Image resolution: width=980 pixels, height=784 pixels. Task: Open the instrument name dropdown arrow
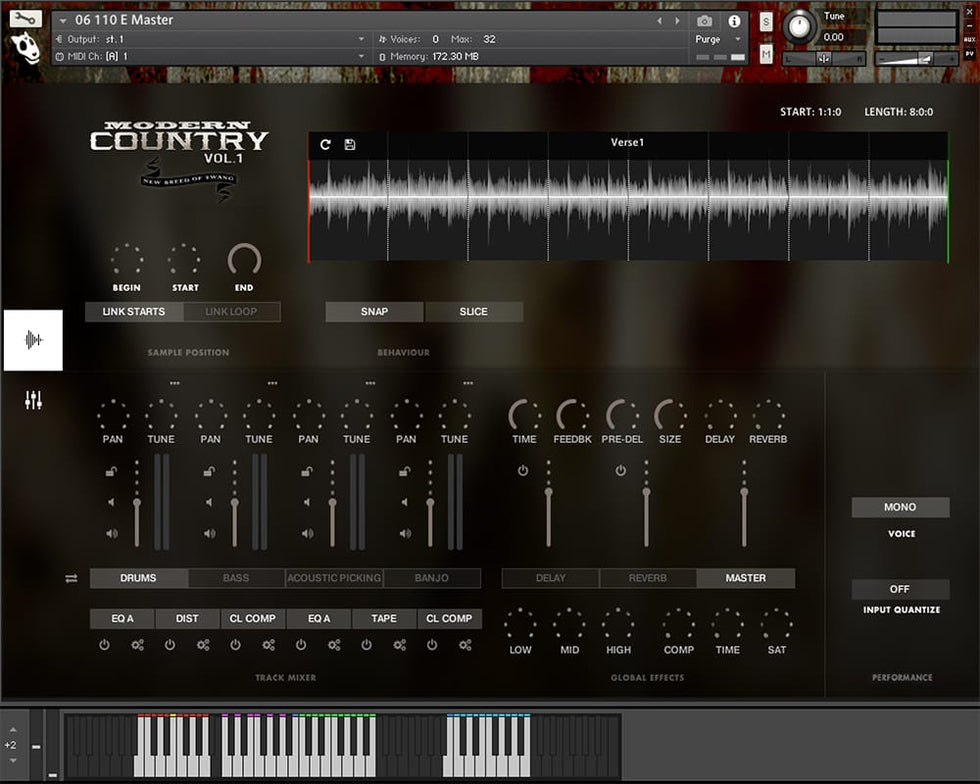64,21
